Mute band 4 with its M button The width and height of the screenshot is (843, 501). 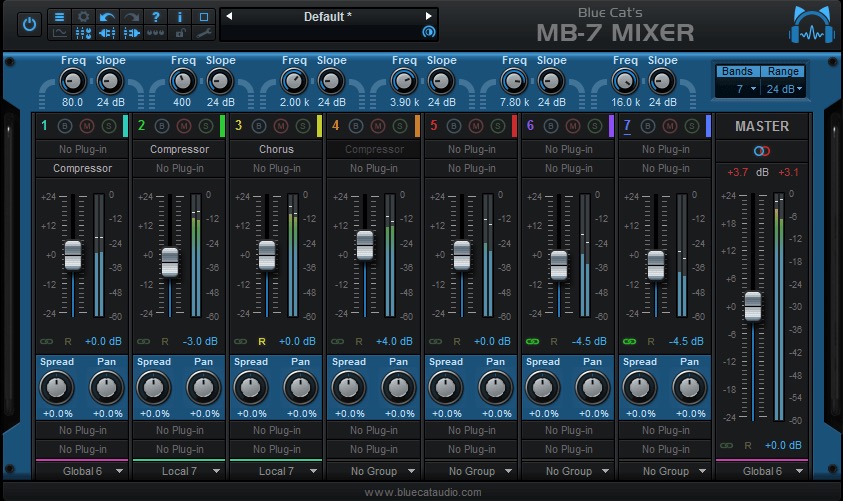pyautogui.click(x=378, y=126)
